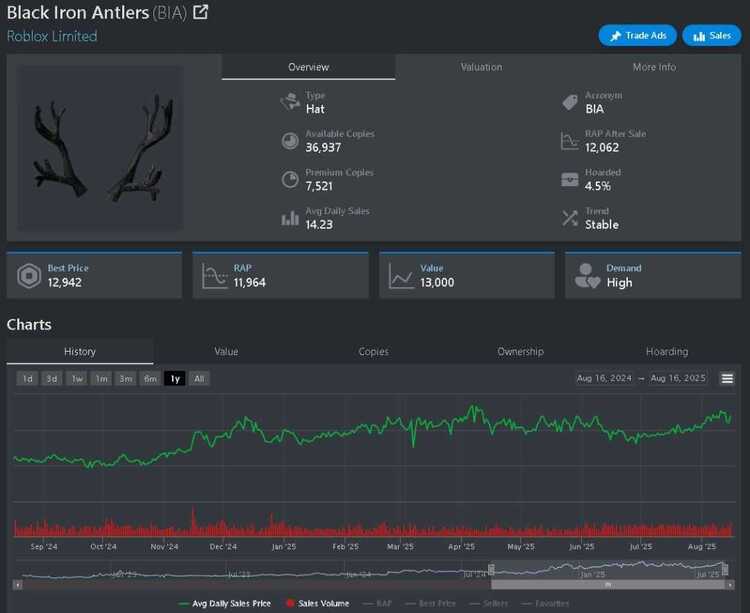Switch to the Valuation tab
This screenshot has width=750, height=613.
pos(481,67)
